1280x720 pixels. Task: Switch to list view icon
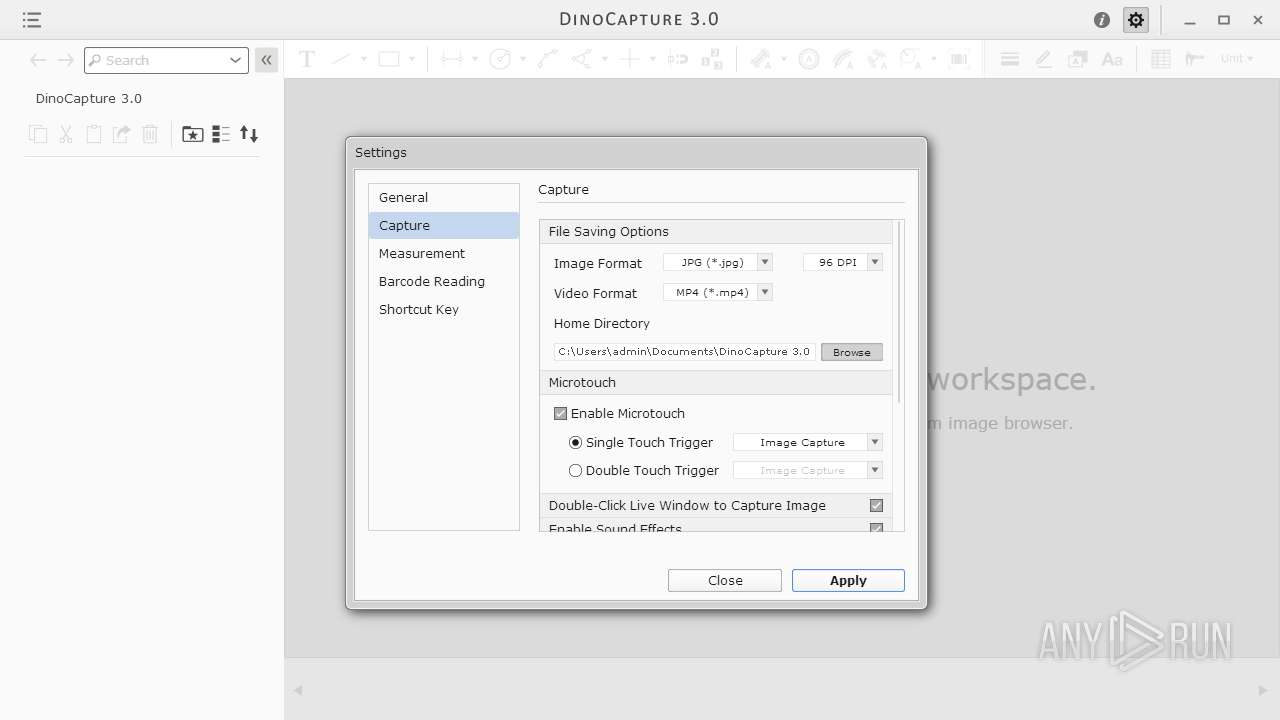click(x=221, y=134)
